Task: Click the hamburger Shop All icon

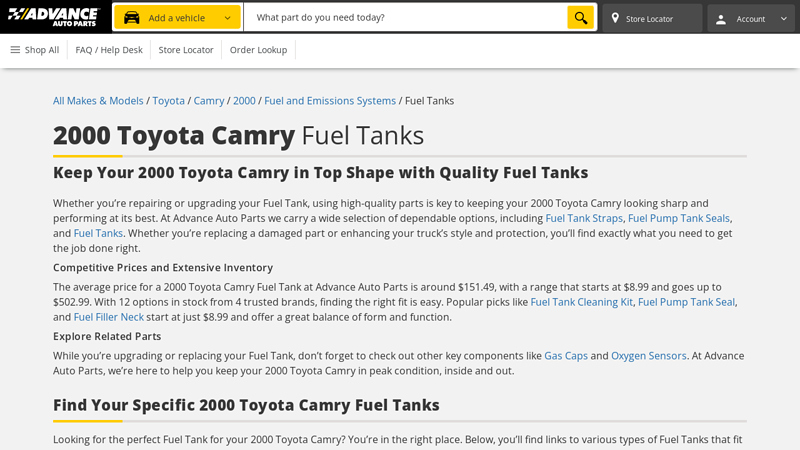Action: [15, 49]
